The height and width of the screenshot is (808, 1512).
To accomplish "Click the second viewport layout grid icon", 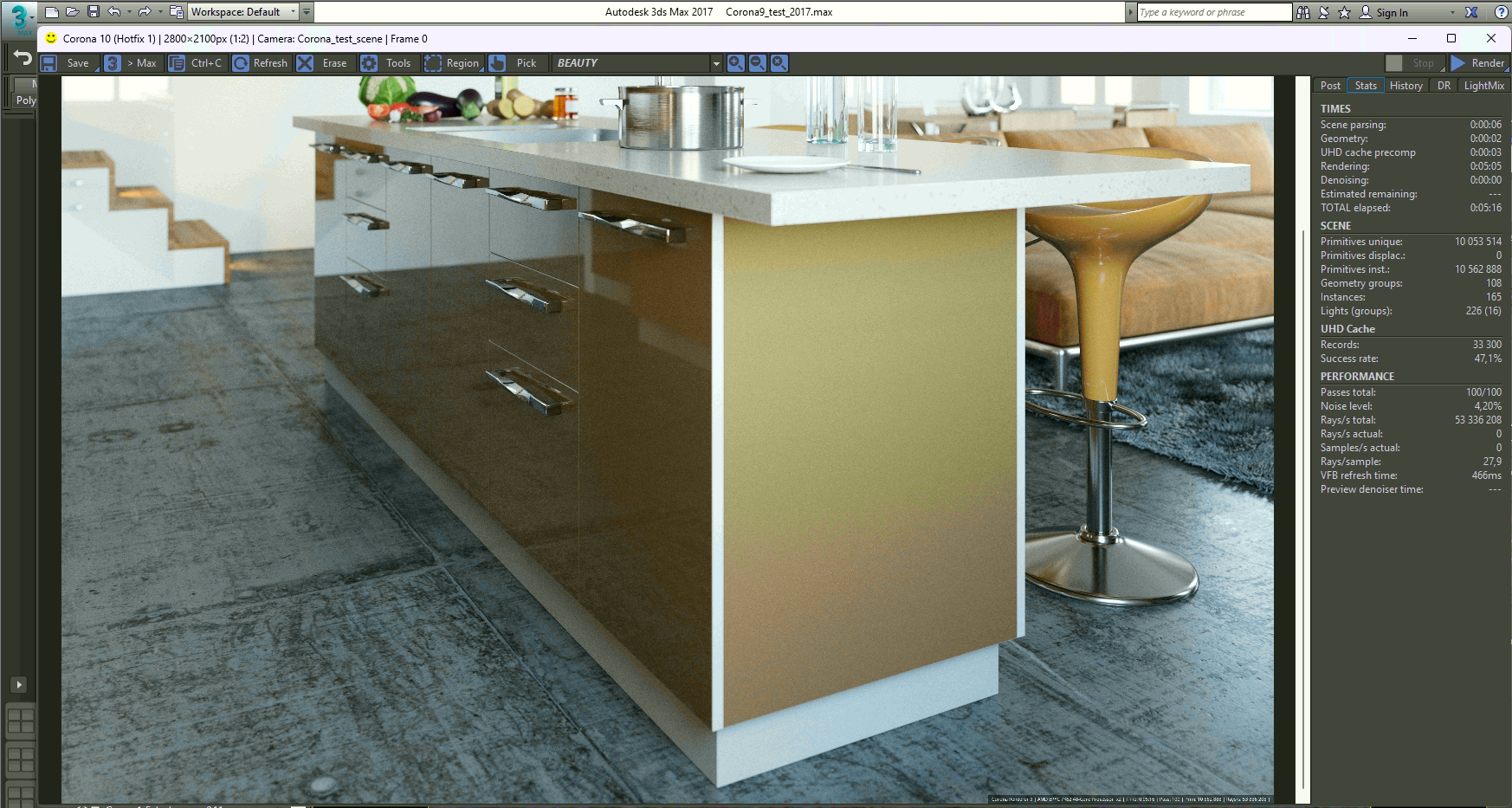I will [x=21, y=760].
